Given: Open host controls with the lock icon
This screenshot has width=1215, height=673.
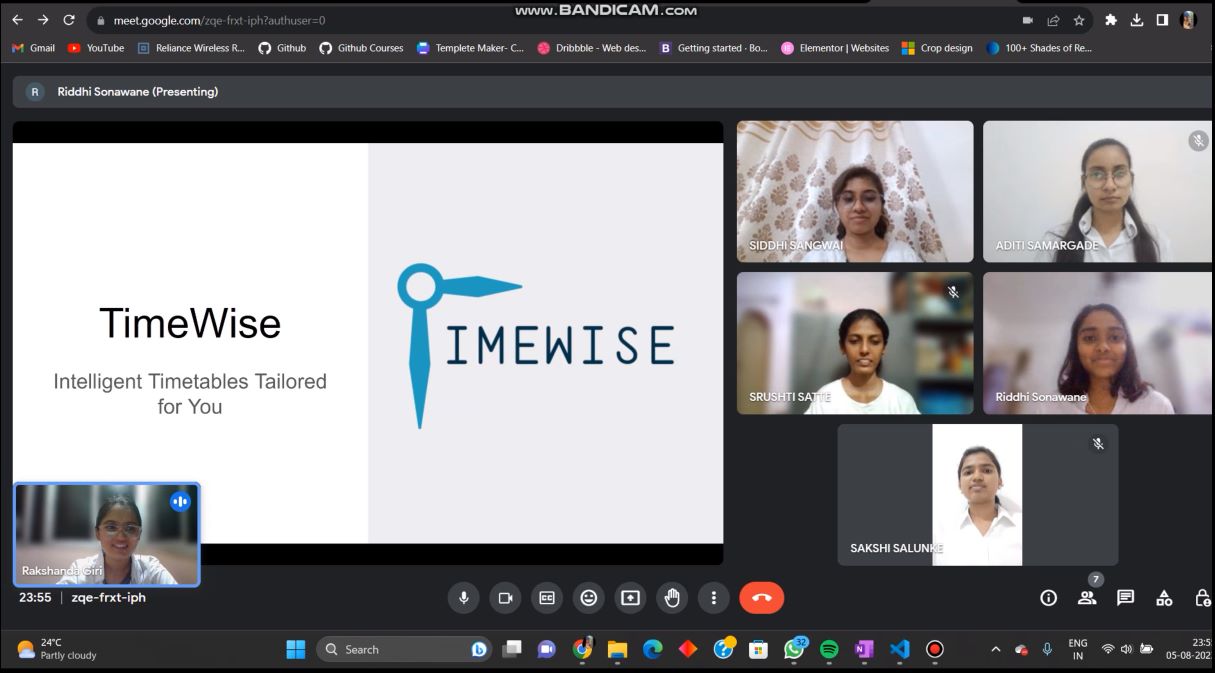Looking at the screenshot, I should click(1203, 597).
